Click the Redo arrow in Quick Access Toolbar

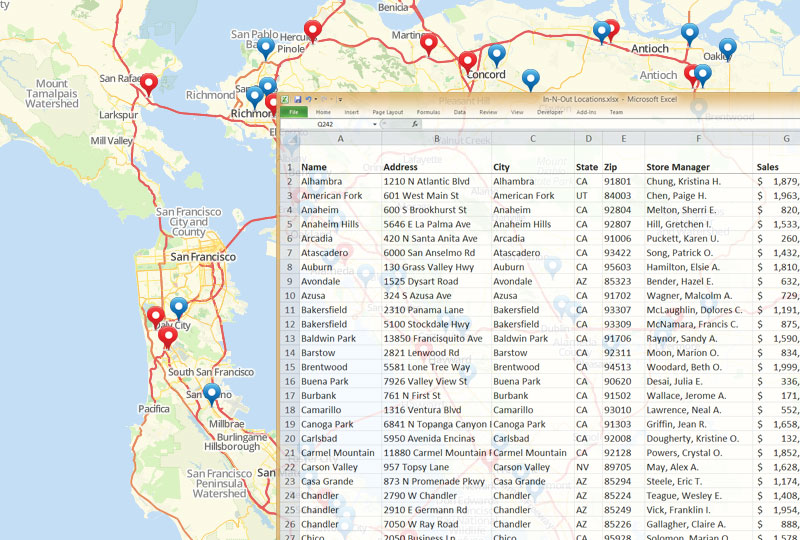coord(323,100)
